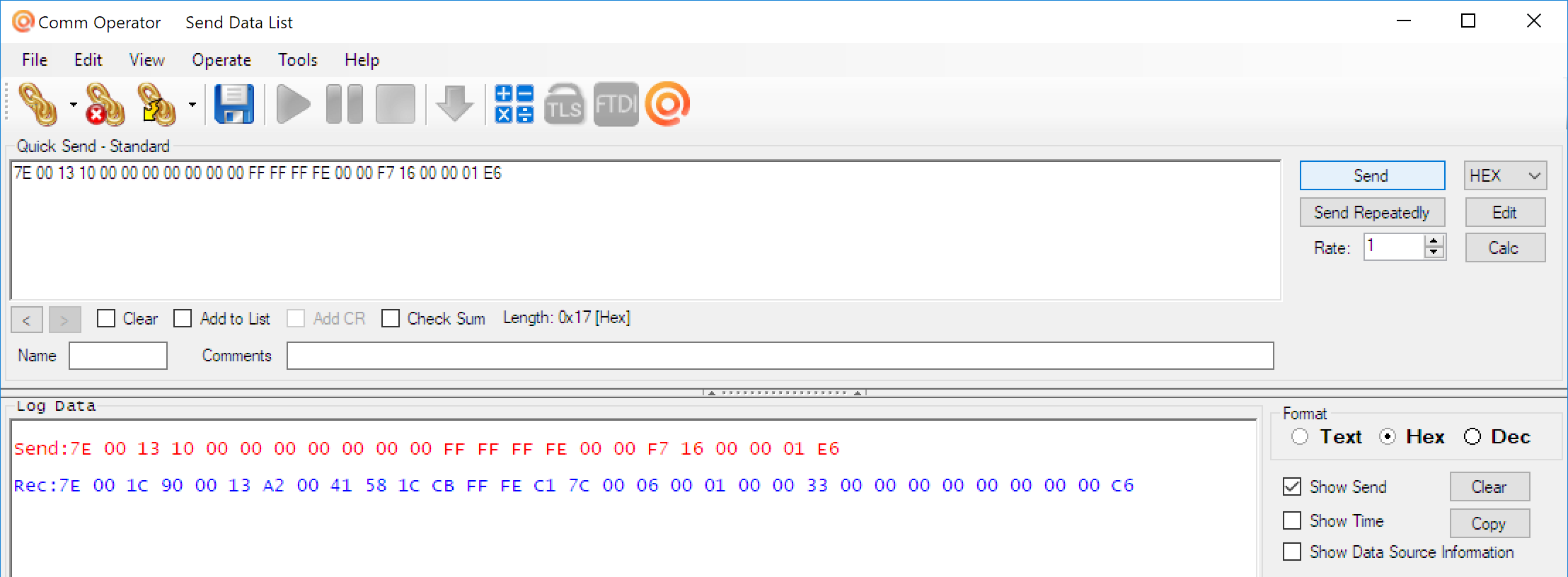Click the orange Comm Operator logo icon in toolbar
This screenshot has height=577, width=1568.
tap(667, 104)
